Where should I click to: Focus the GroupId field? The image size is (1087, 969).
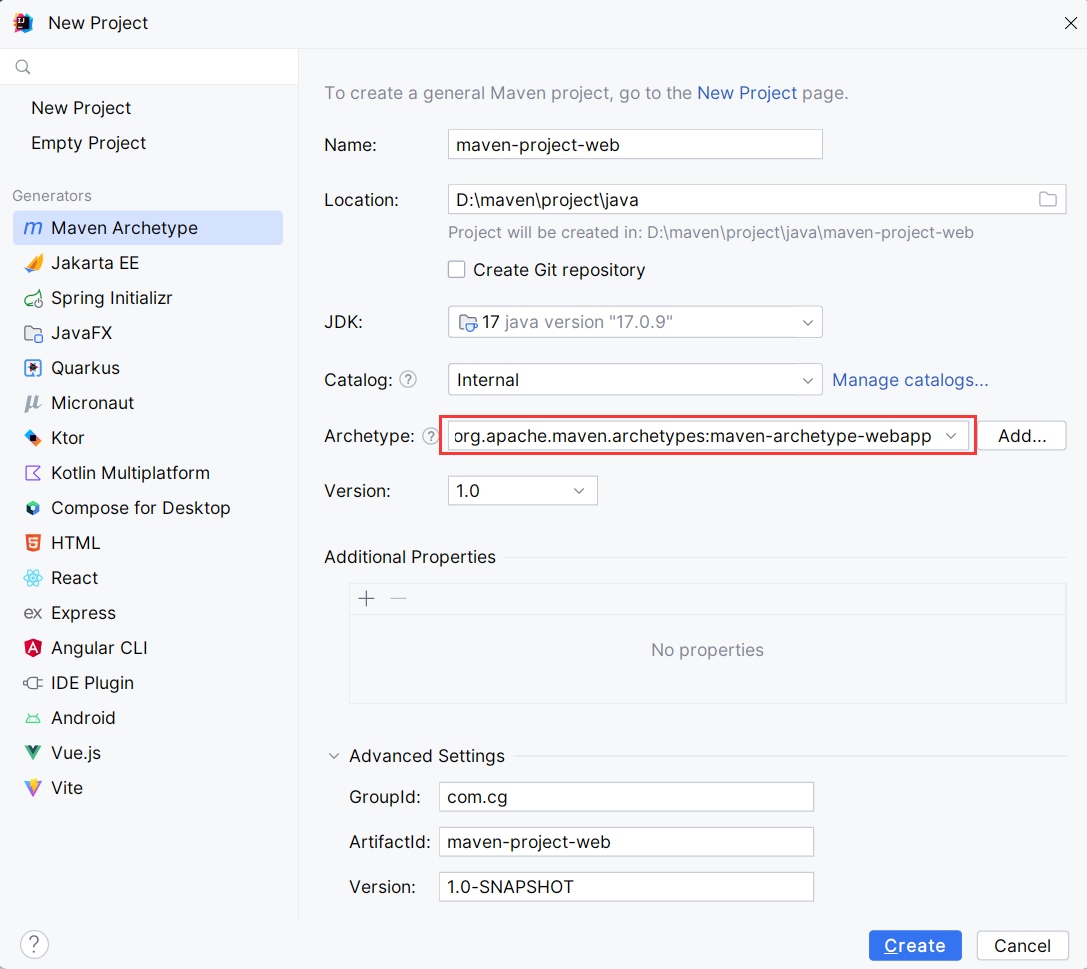click(x=626, y=797)
